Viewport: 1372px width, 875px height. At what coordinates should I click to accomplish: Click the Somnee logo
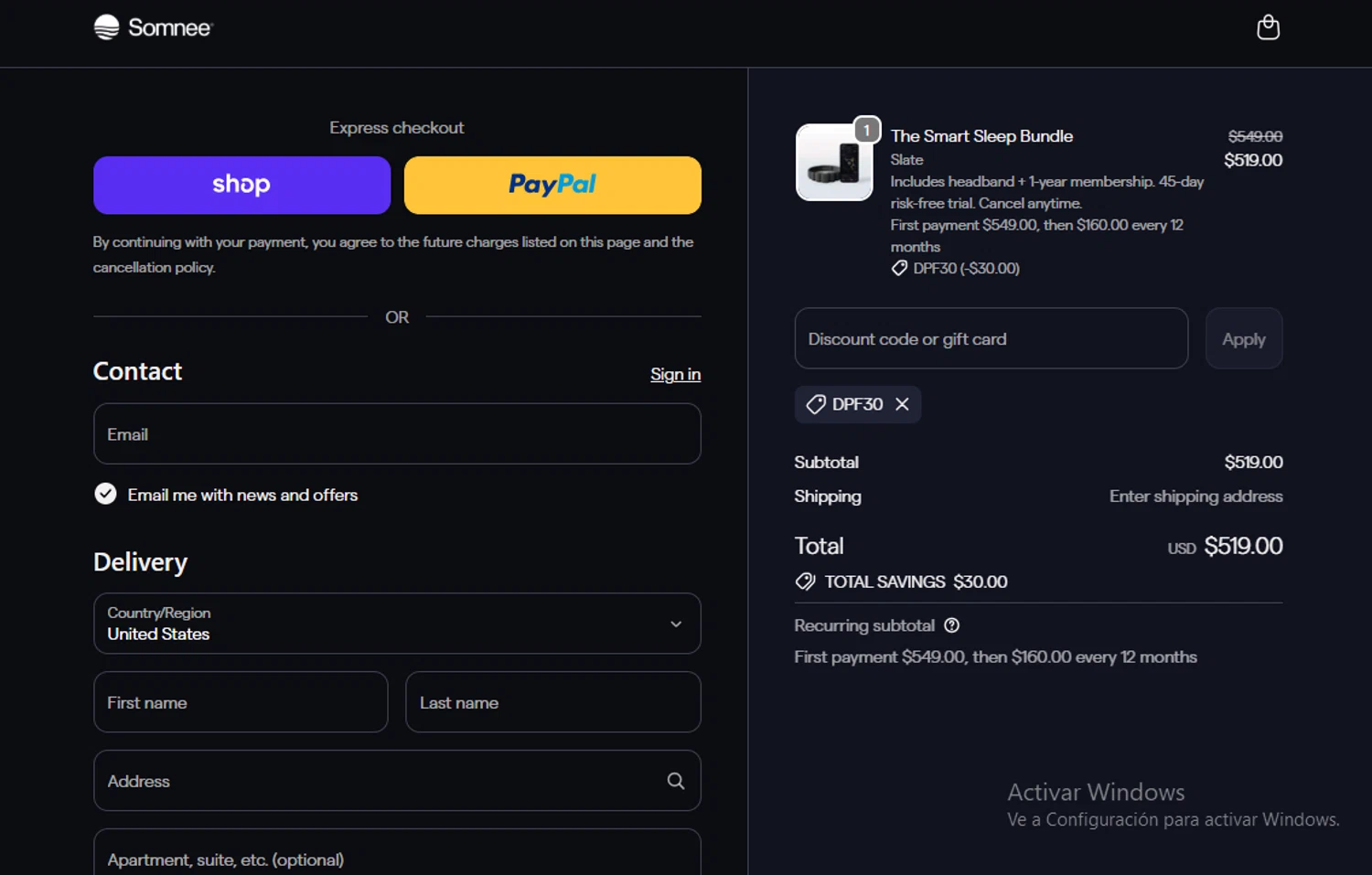coord(153,27)
